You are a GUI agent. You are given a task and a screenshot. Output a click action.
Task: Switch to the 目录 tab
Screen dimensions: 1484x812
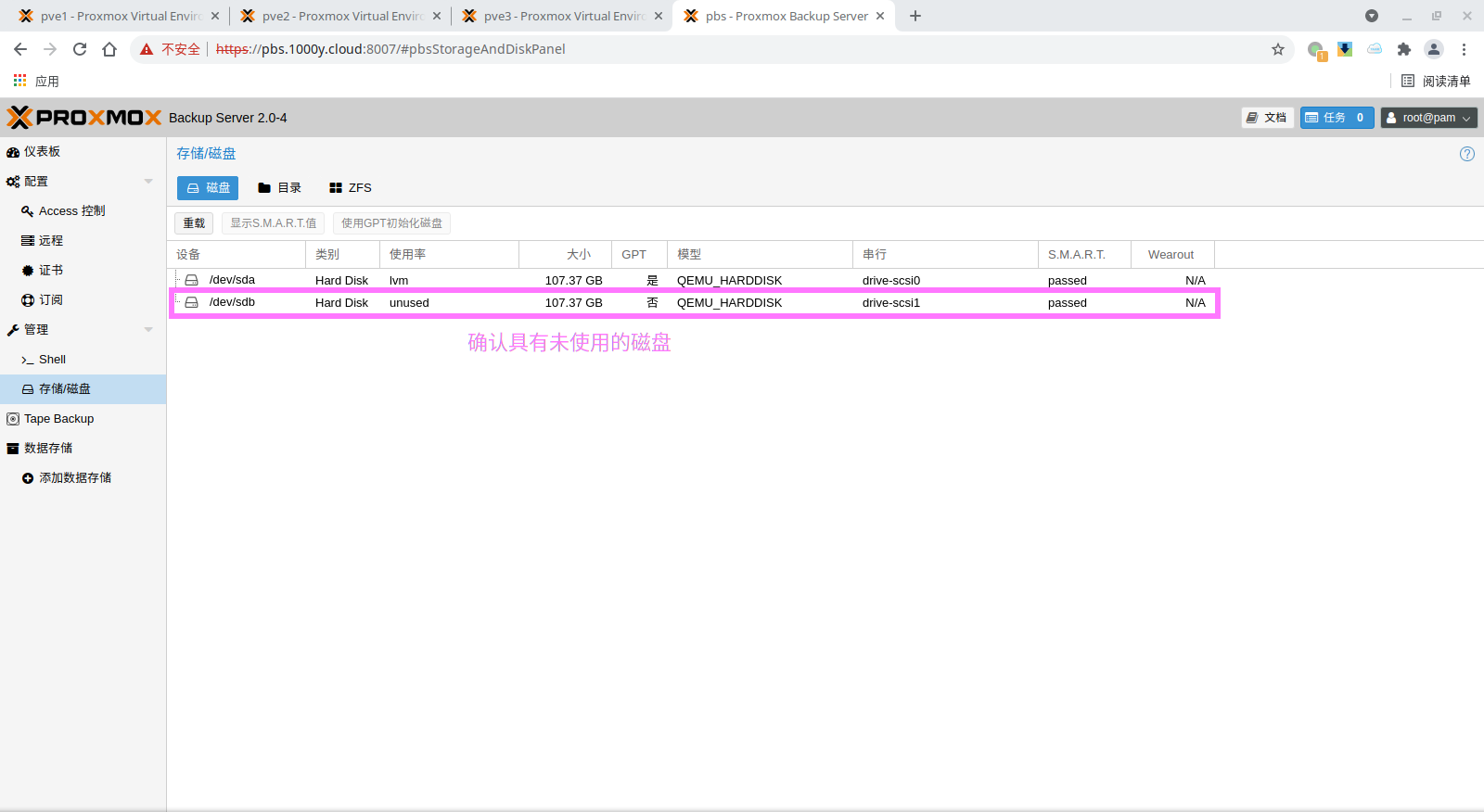point(279,188)
